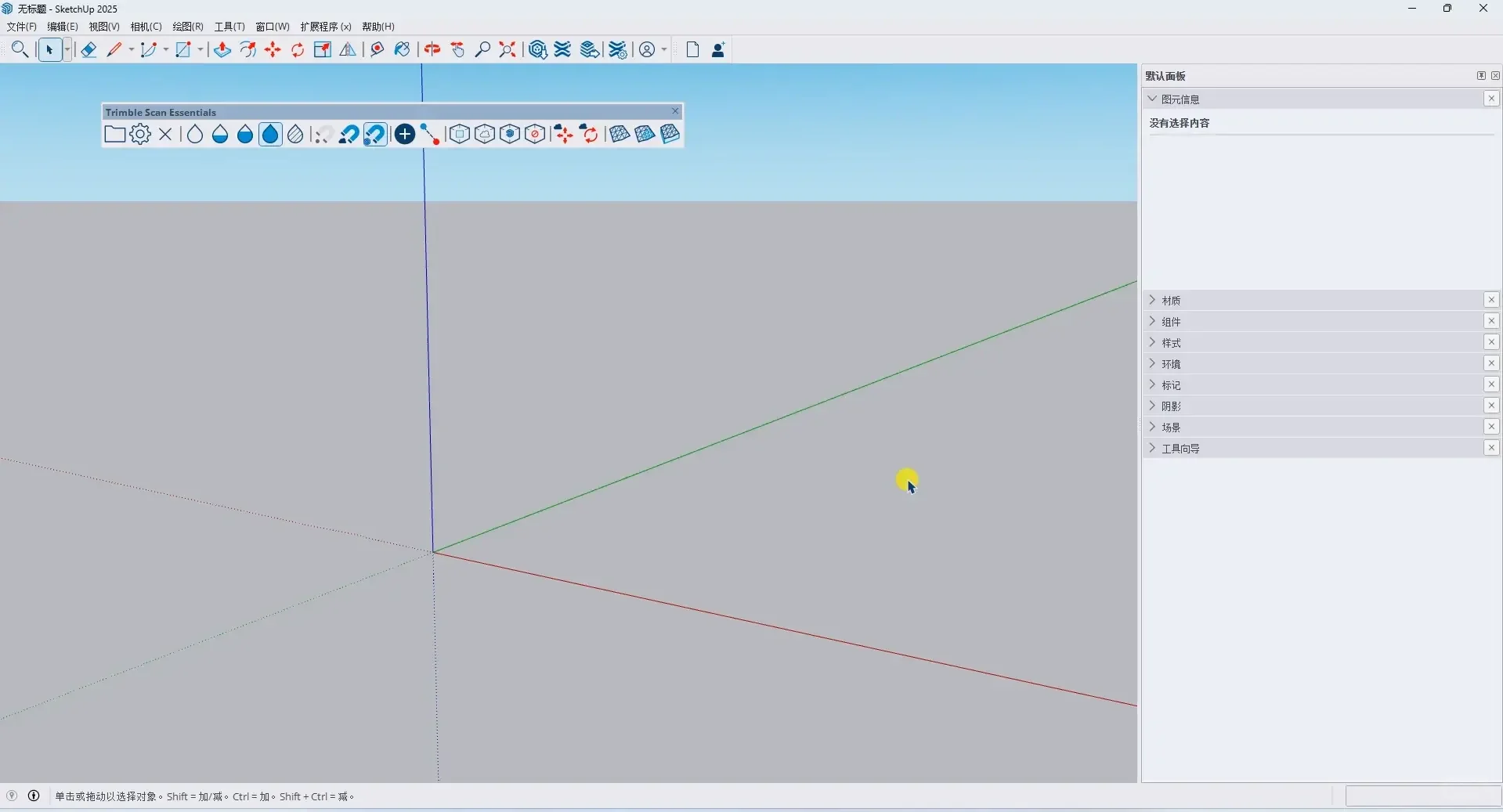This screenshot has height=812, width=1503.
Task: Open the Shape tool dropdown arrow
Action: click(x=201, y=50)
